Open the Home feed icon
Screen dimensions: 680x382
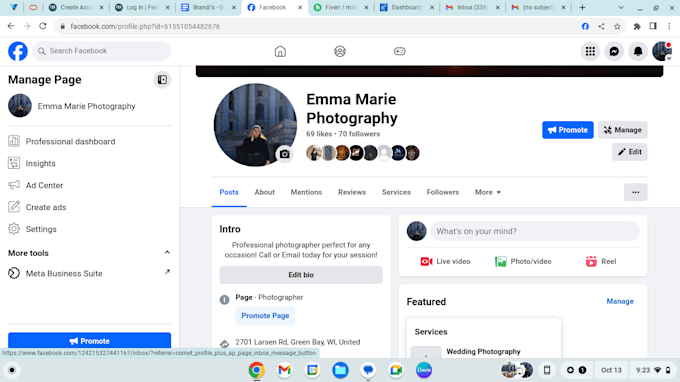280,51
